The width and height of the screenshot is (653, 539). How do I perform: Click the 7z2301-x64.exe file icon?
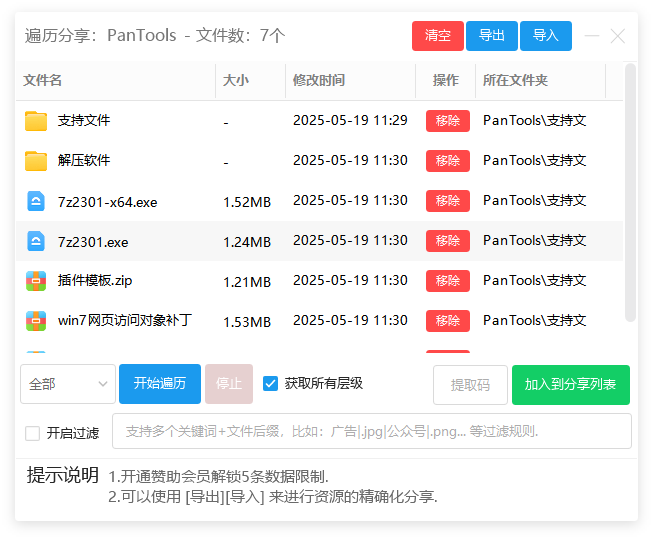coord(36,201)
